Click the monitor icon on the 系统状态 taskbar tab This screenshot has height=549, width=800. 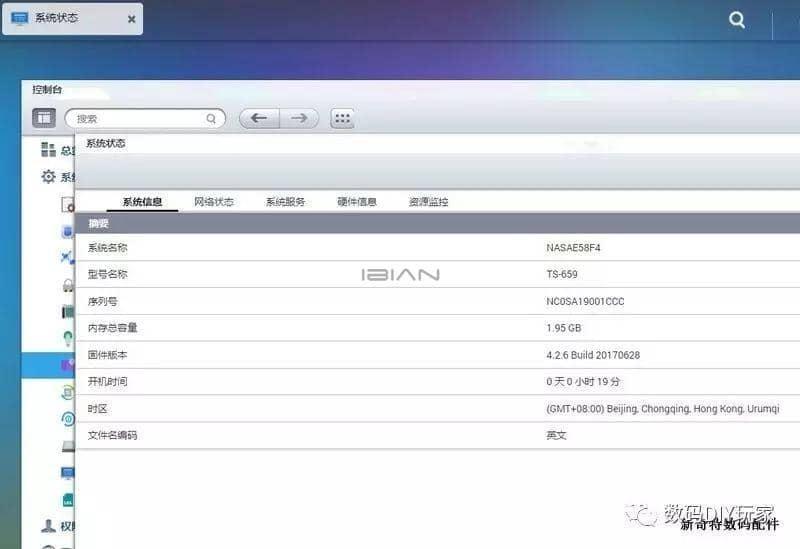(19, 19)
